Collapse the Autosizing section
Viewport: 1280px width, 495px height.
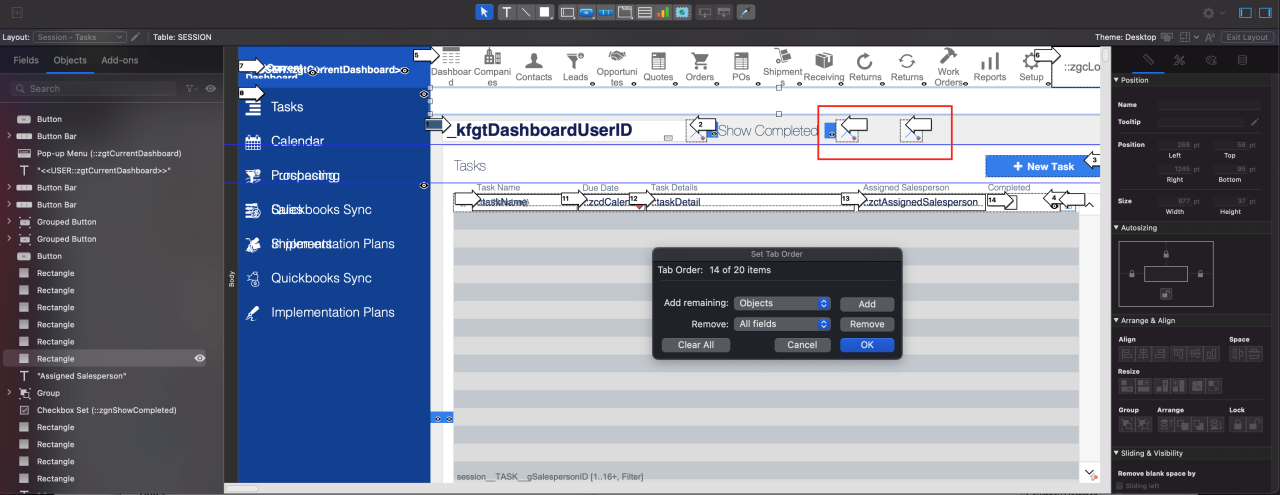coord(1117,228)
